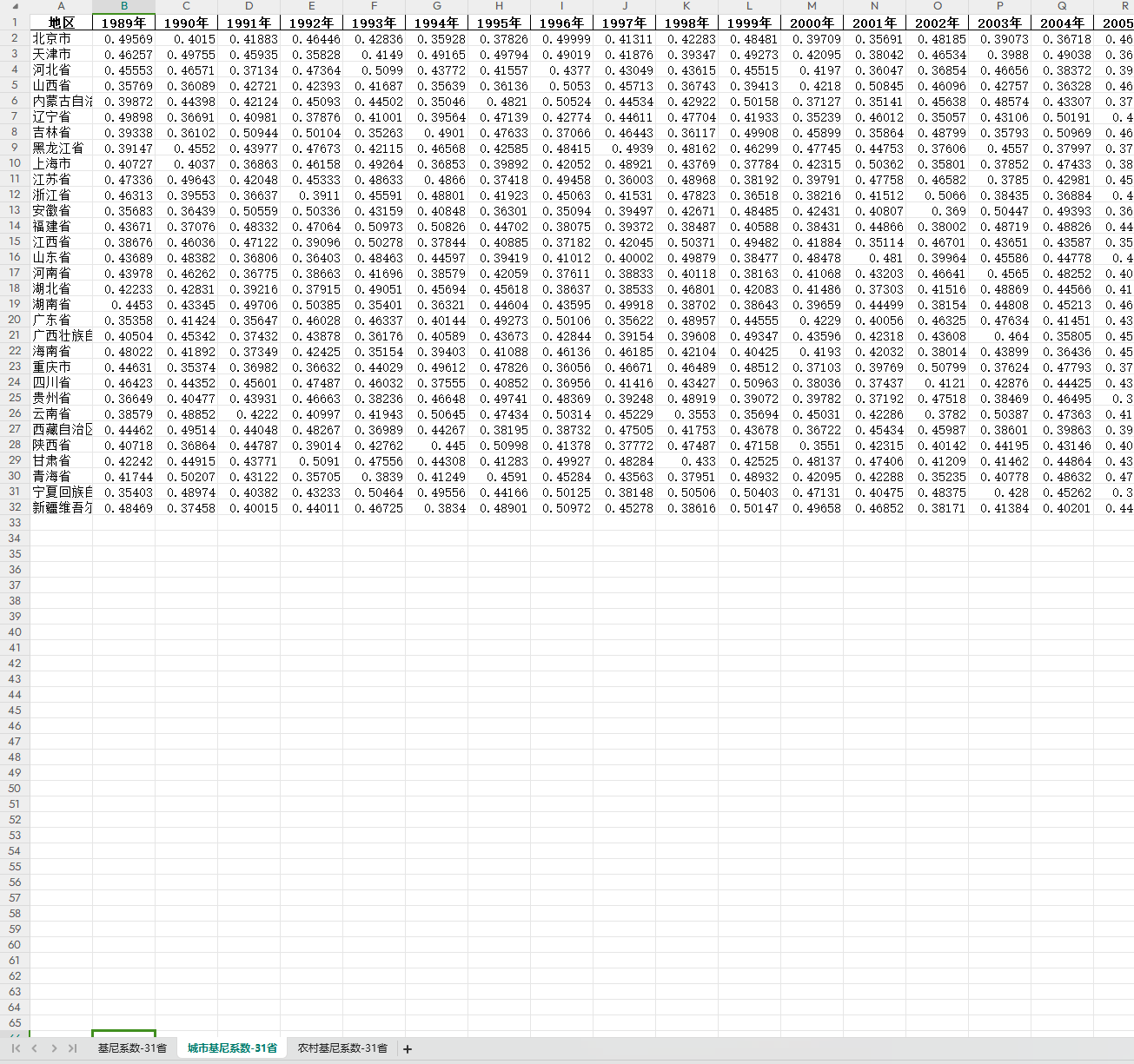Select the 上海市 region cell
This screenshot has width=1134, height=1064.
click(61, 163)
